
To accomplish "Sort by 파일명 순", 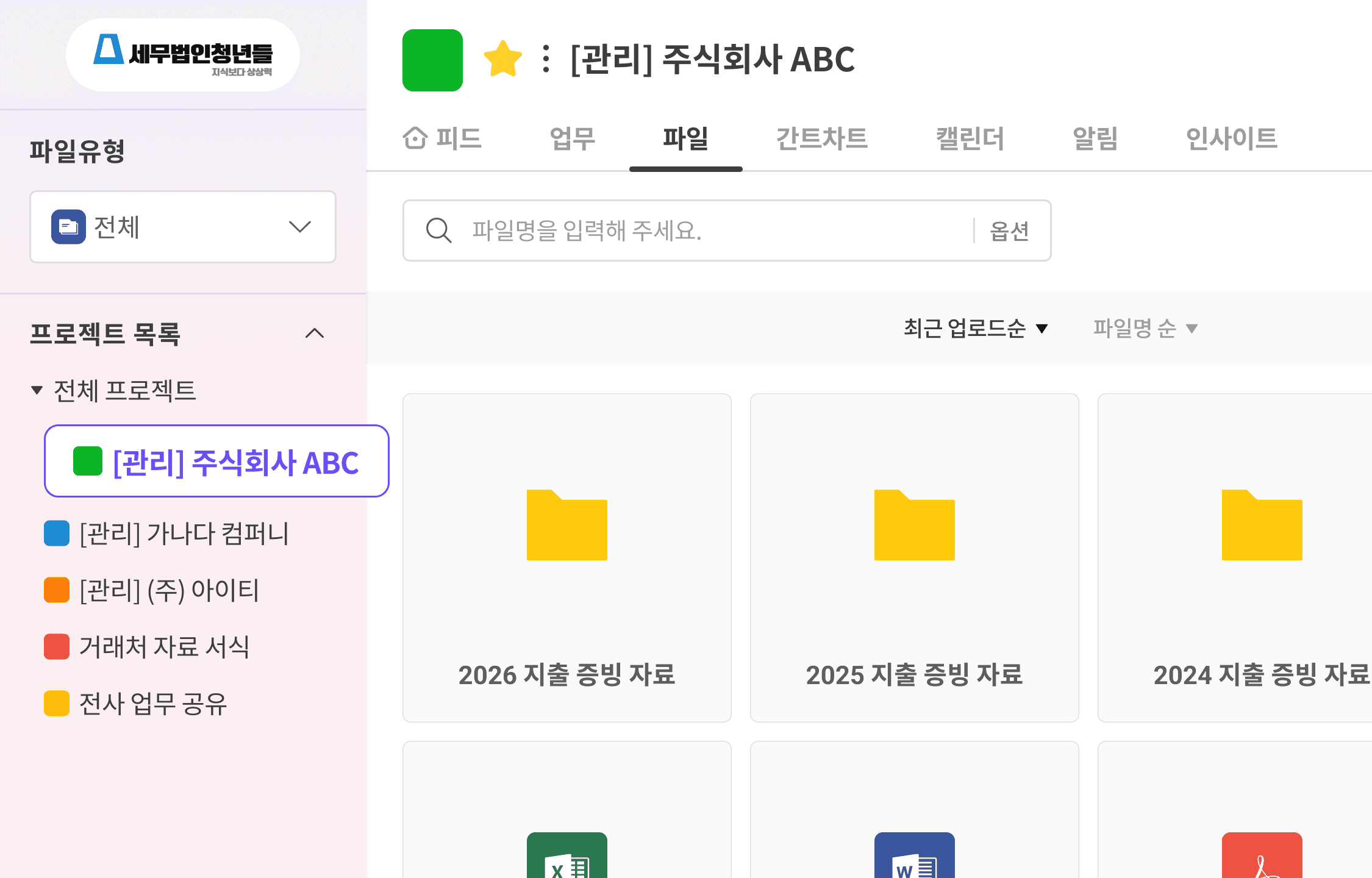I will click(x=1145, y=329).
